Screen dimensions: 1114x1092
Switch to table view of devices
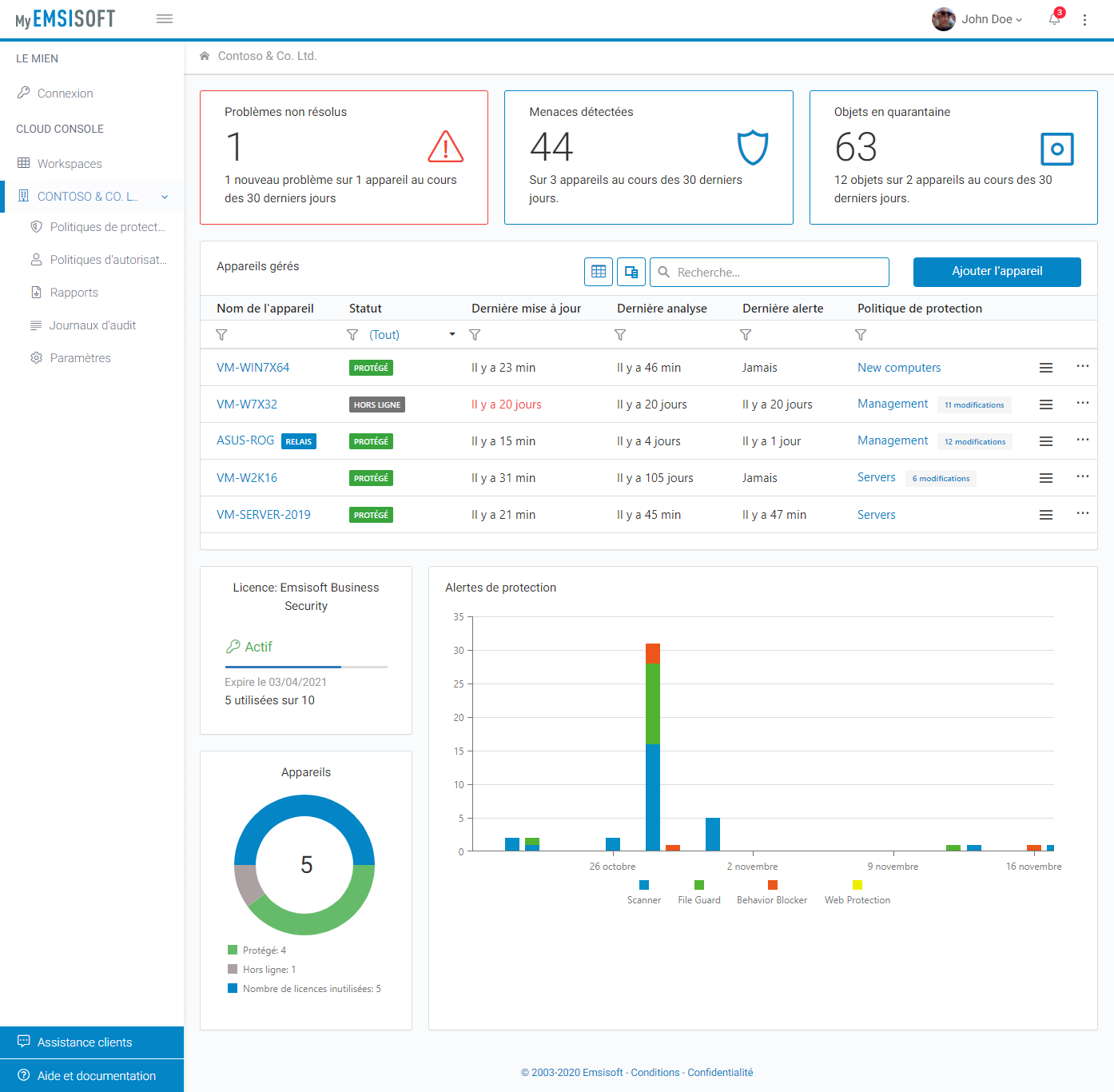click(599, 272)
